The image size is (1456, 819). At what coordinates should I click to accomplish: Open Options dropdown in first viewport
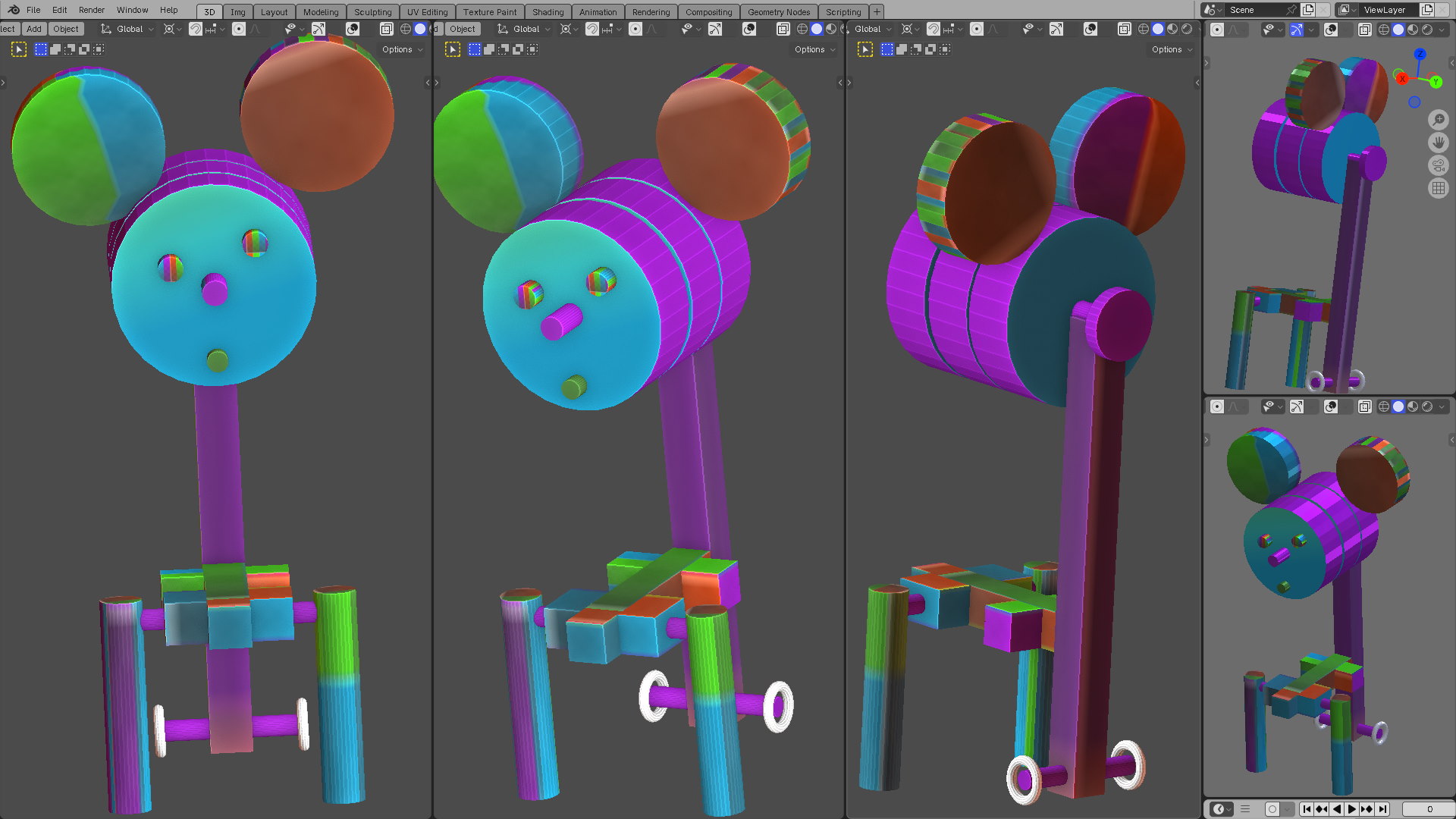coord(402,49)
